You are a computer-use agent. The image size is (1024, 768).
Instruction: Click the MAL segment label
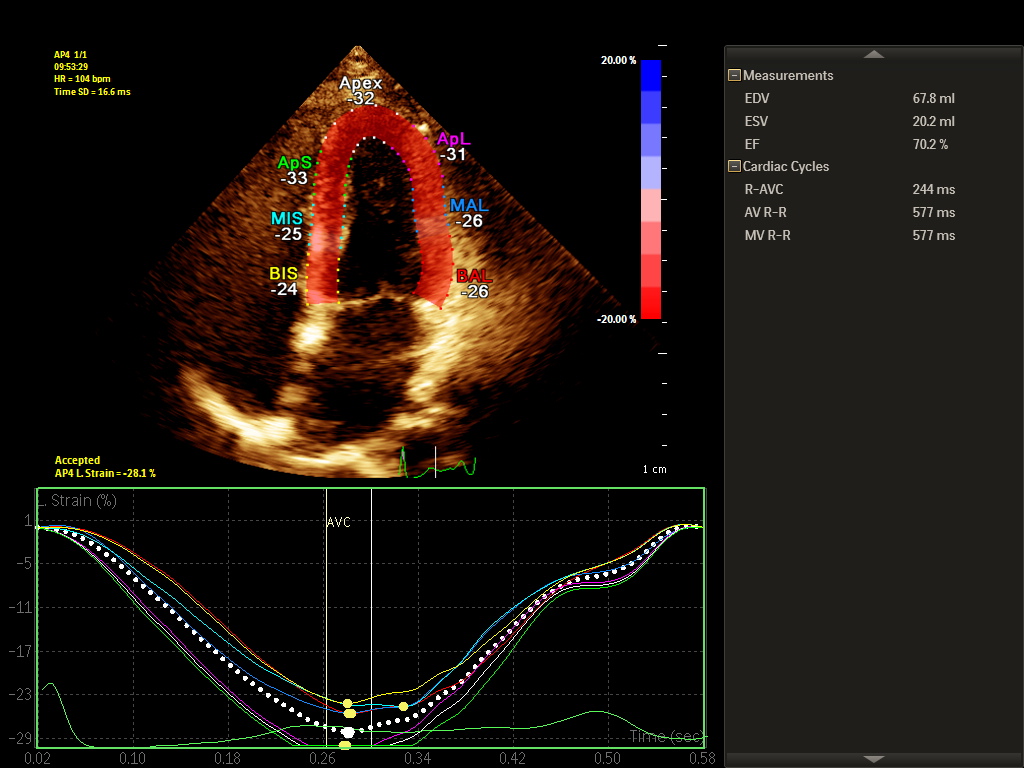[x=468, y=205]
